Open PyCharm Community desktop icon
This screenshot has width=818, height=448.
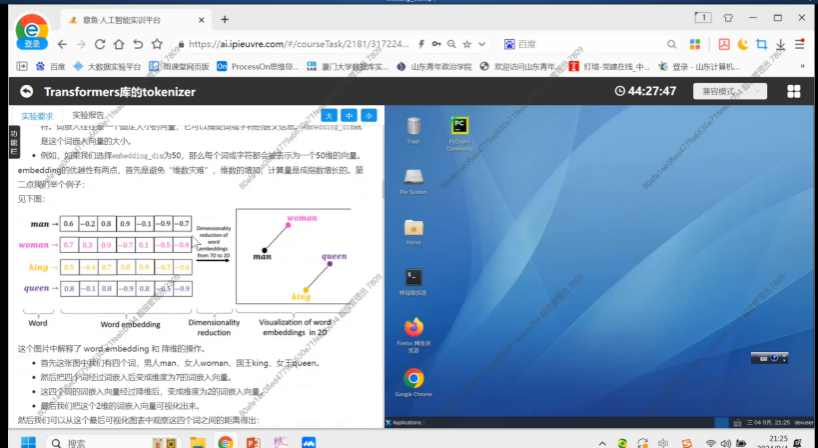(x=460, y=128)
